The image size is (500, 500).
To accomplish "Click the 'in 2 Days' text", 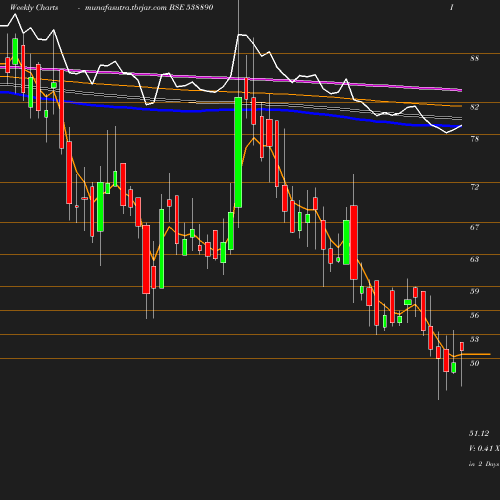I will (484, 464).
